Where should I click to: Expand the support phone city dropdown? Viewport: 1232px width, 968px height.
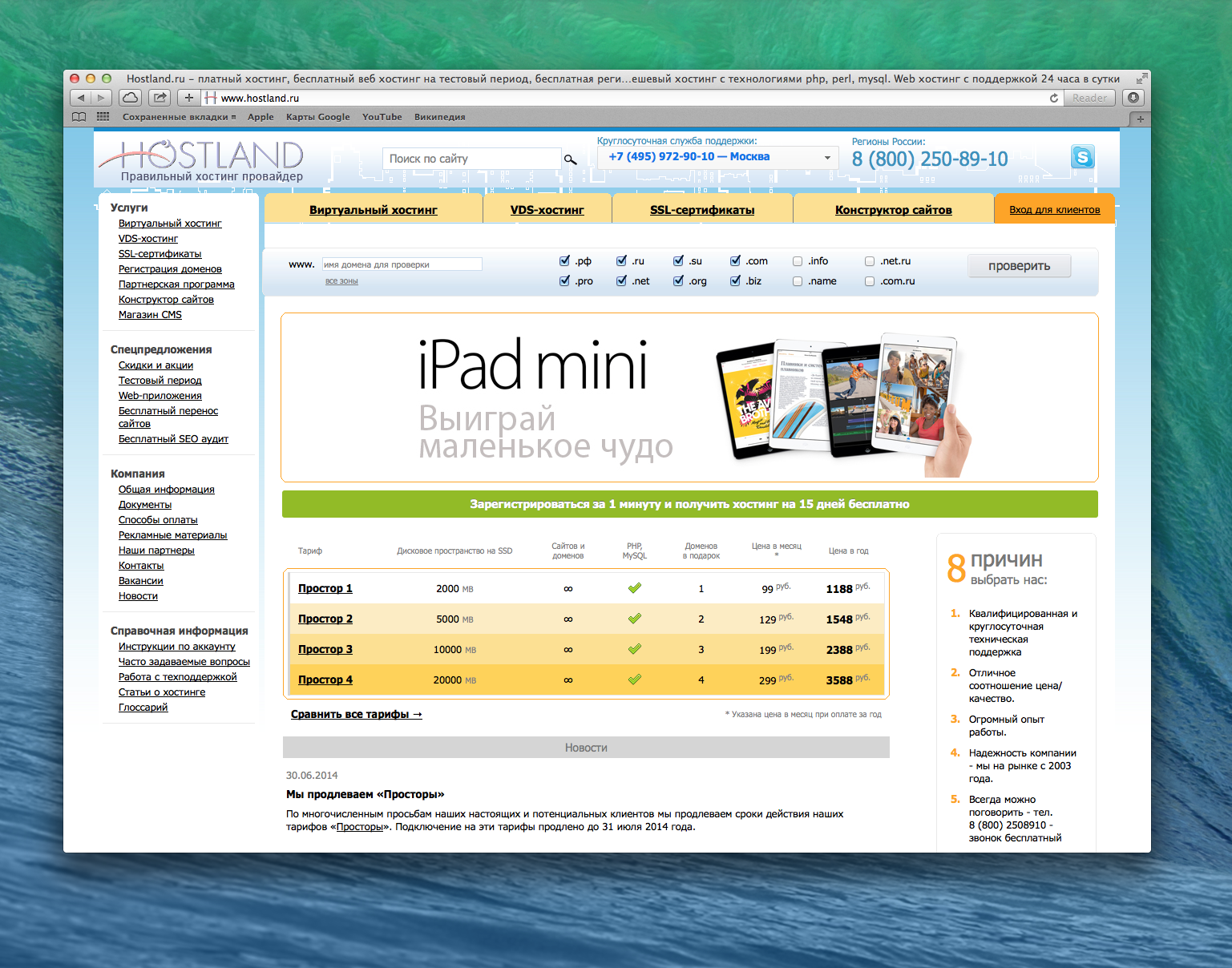click(718, 157)
